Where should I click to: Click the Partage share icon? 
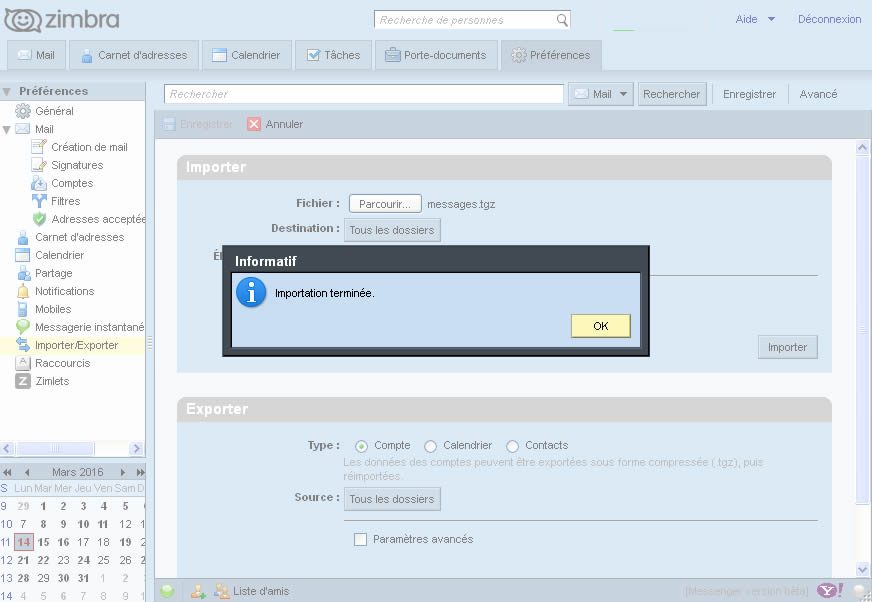click(x=23, y=273)
